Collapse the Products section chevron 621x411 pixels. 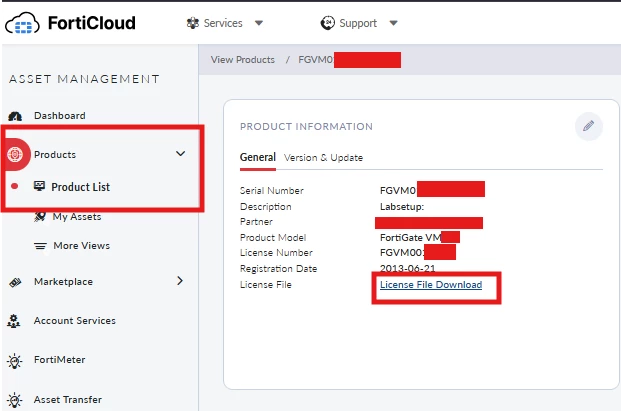[x=180, y=154]
